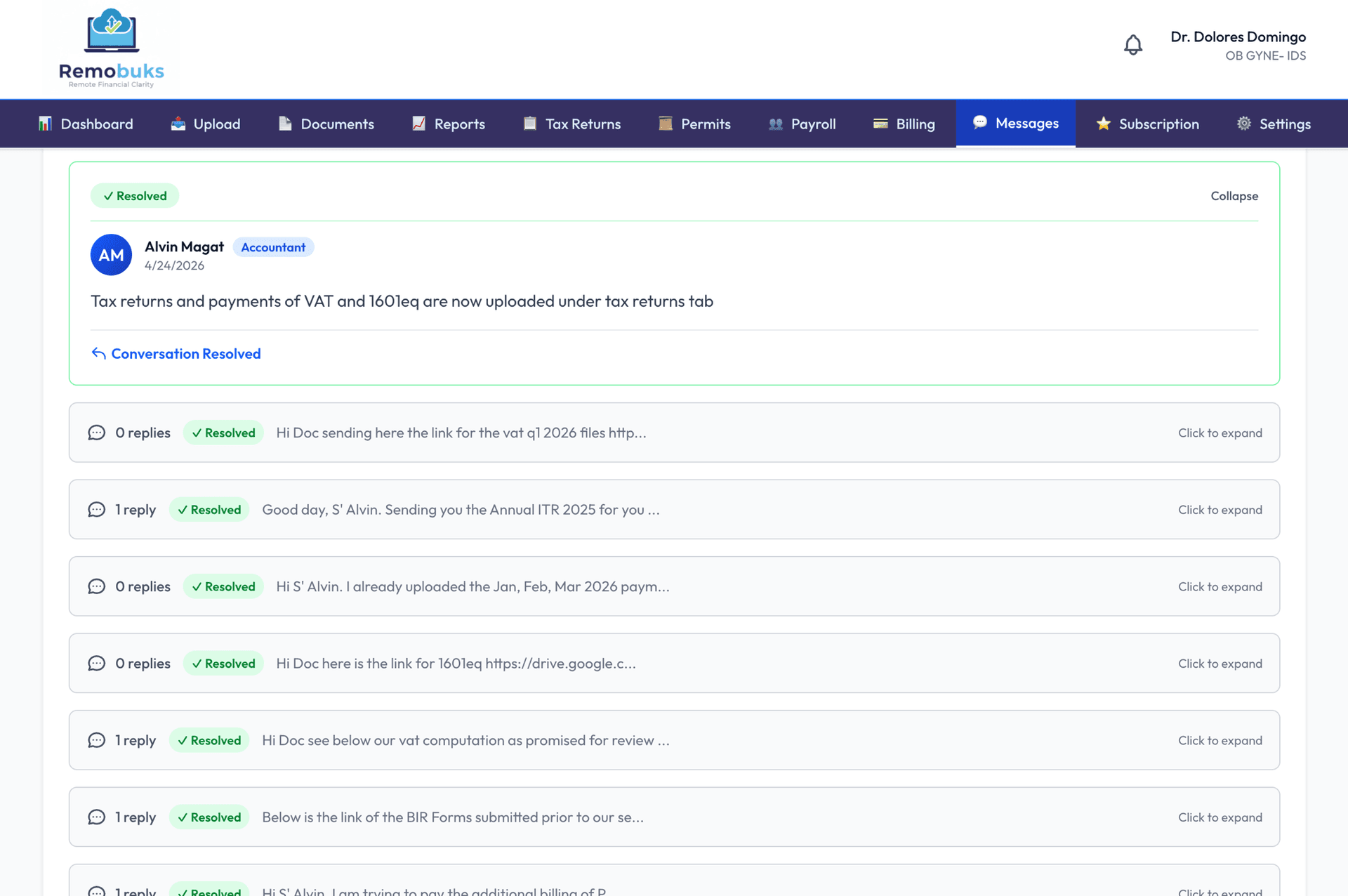Click the message date 4/24/2026

[x=174, y=265]
